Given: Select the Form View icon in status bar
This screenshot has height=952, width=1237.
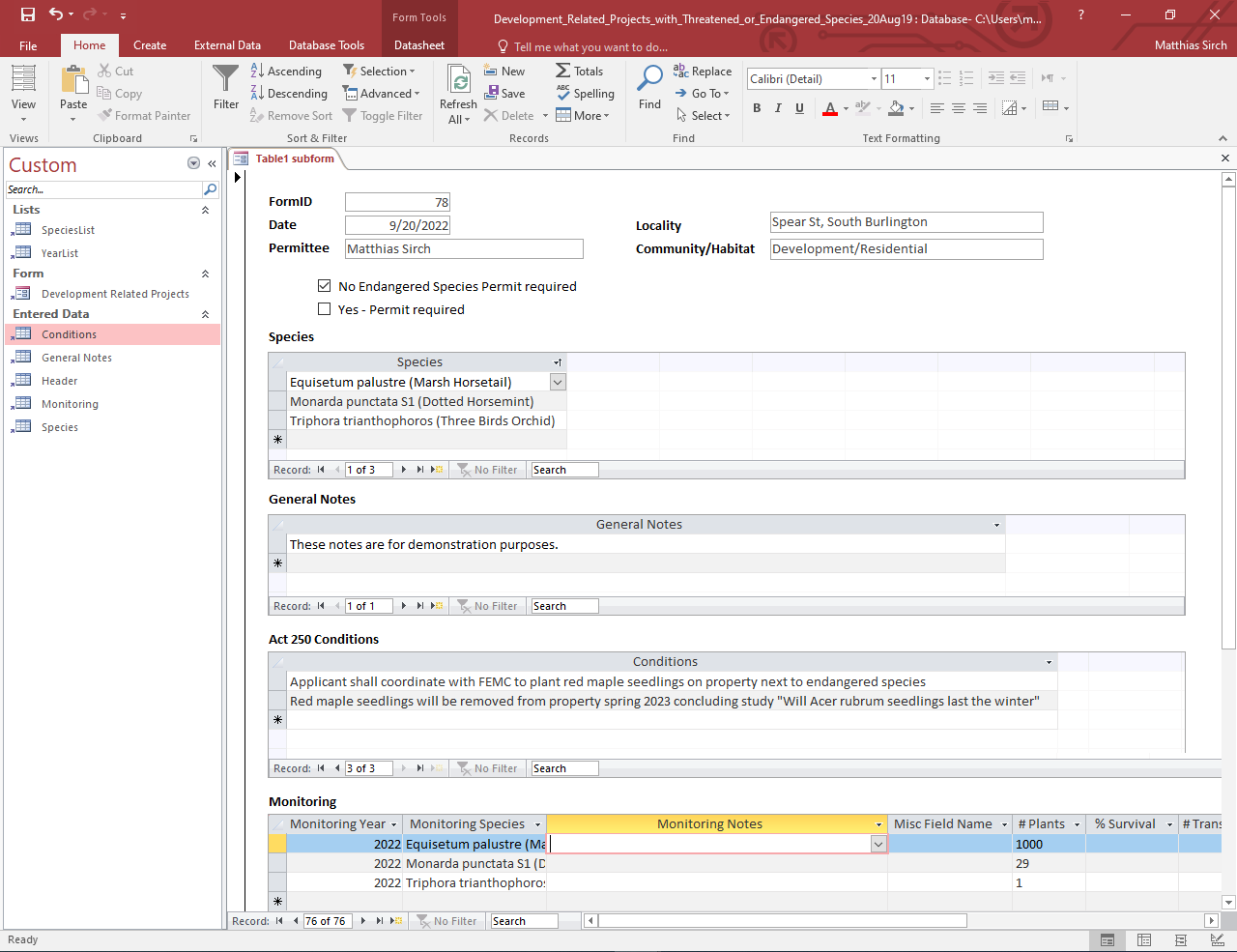Looking at the screenshot, I should point(1108,940).
